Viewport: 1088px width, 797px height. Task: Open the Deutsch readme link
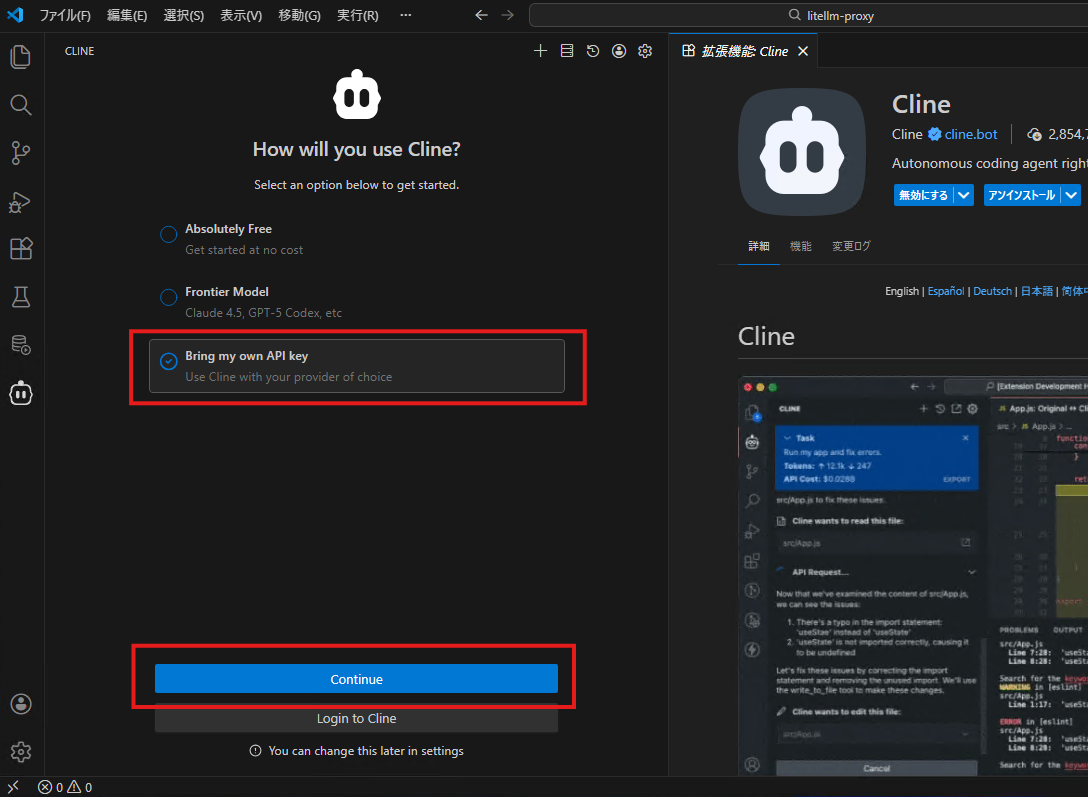(x=992, y=291)
